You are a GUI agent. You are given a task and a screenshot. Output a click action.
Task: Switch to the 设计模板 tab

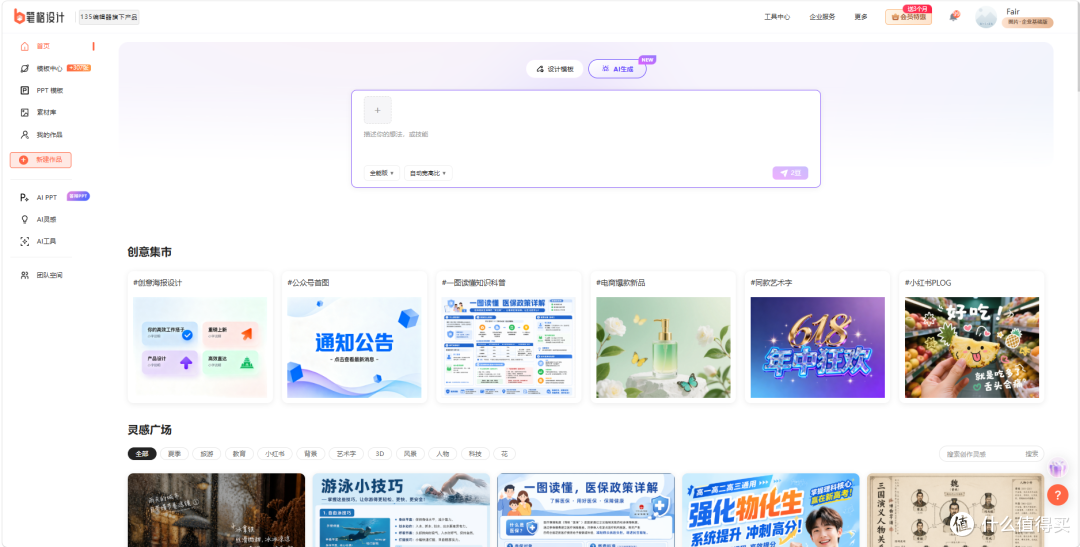point(554,69)
